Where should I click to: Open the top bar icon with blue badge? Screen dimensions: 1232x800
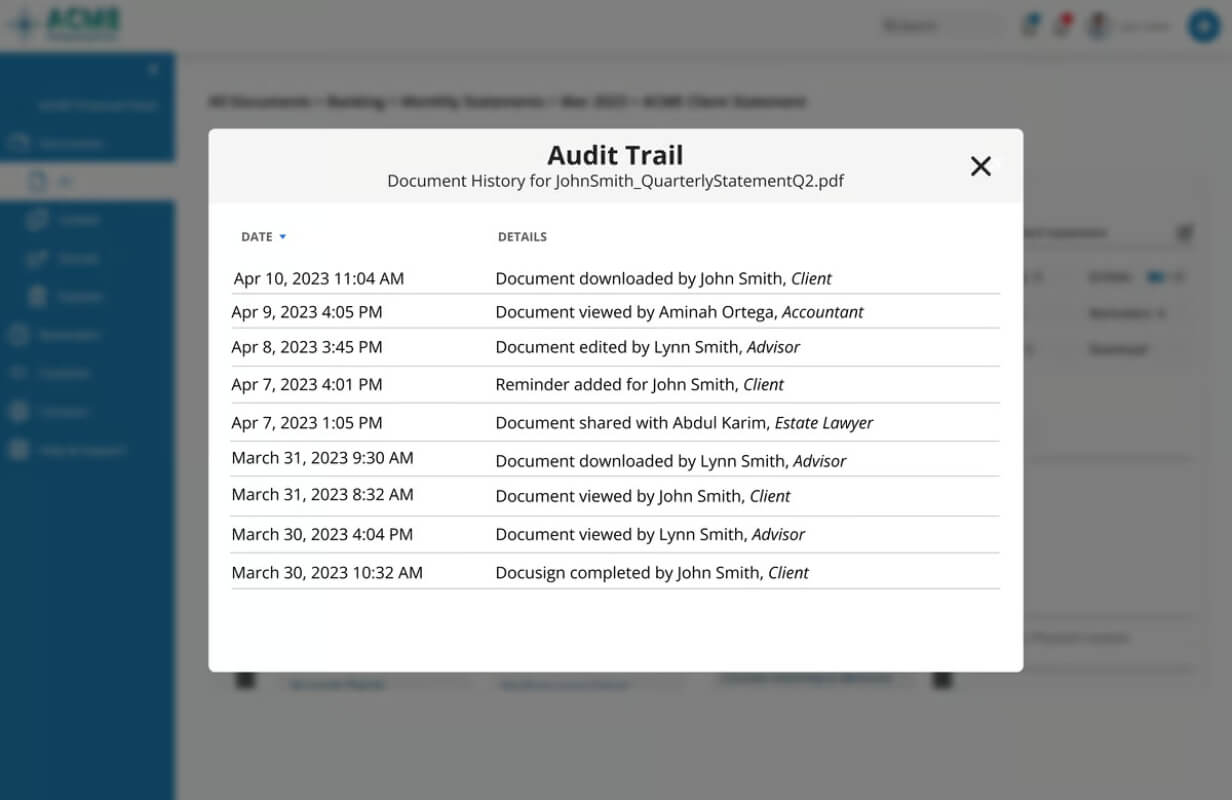(1031, 25)
